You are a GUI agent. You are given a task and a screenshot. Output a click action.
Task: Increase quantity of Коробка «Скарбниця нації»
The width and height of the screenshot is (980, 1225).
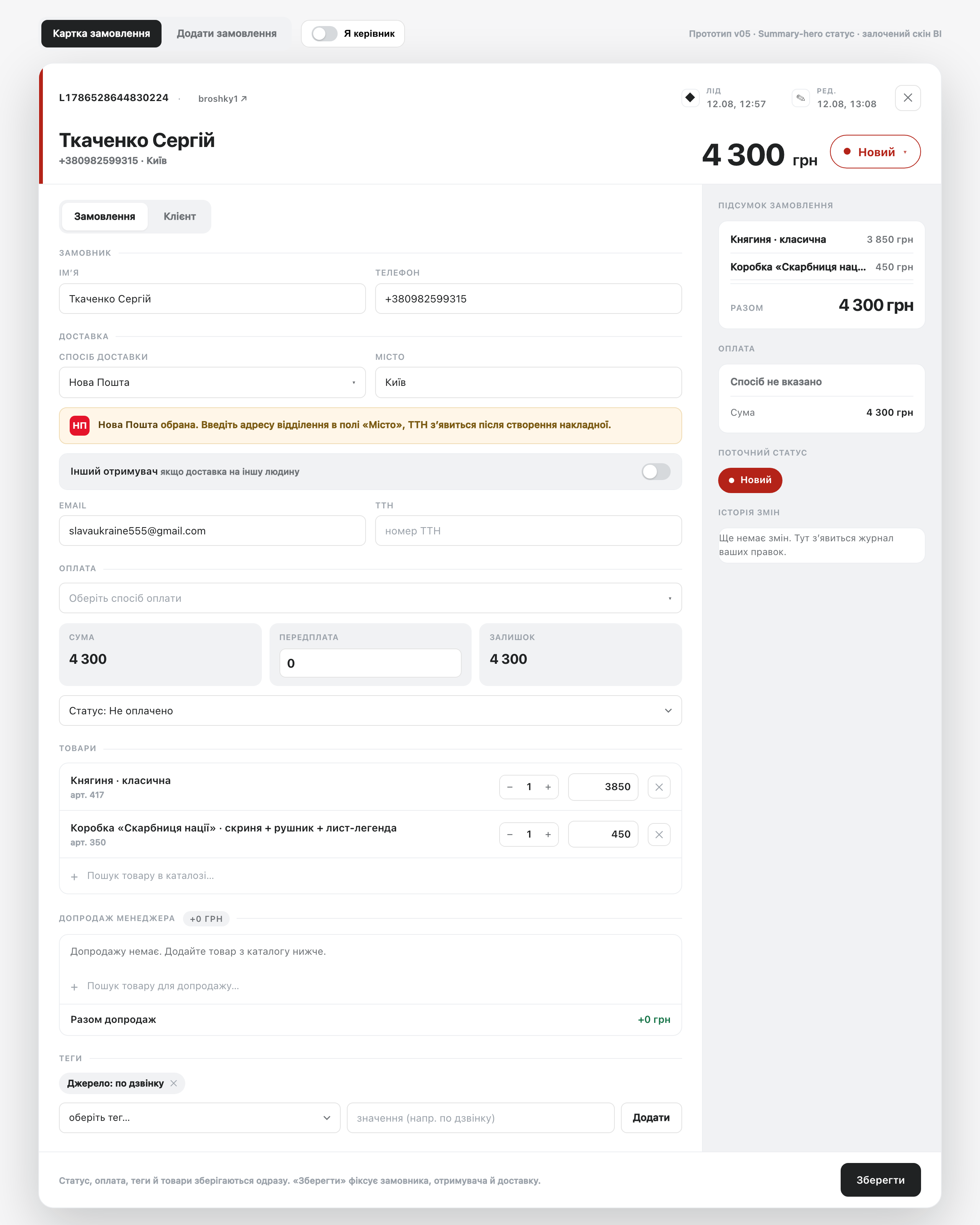click(x=548, y=835)
